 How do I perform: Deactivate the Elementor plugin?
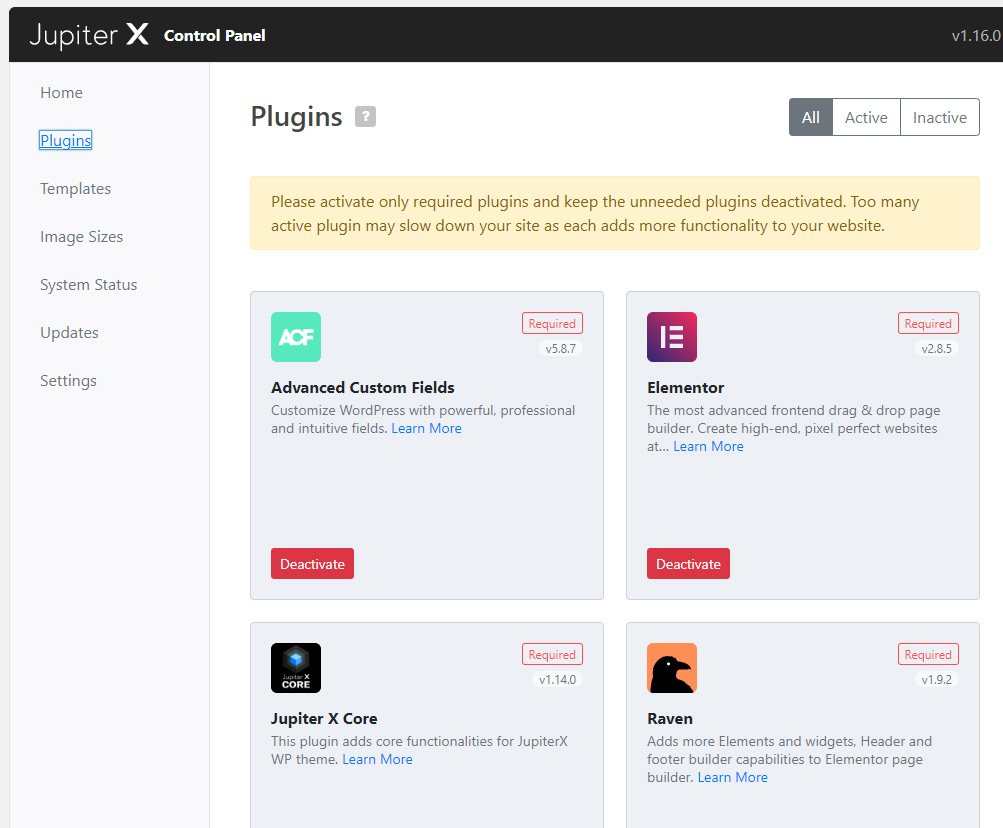pyautogui.click(x=688, y=564)
